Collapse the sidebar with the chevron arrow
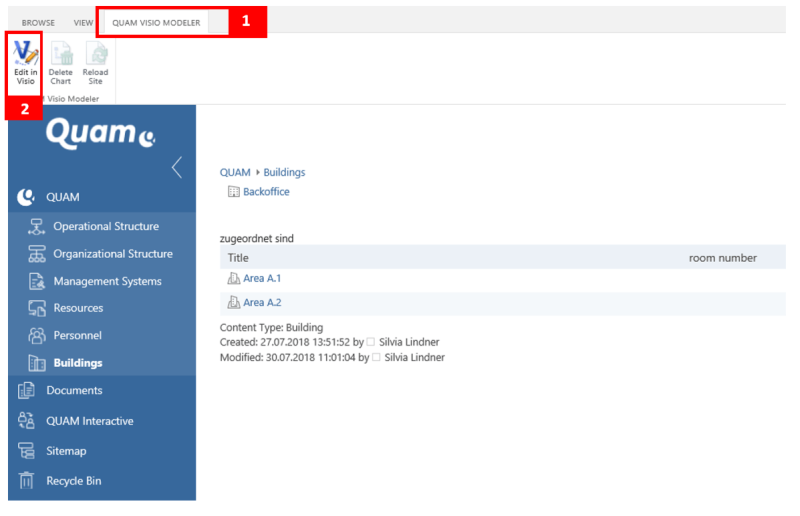 click(x=177, y=167)
